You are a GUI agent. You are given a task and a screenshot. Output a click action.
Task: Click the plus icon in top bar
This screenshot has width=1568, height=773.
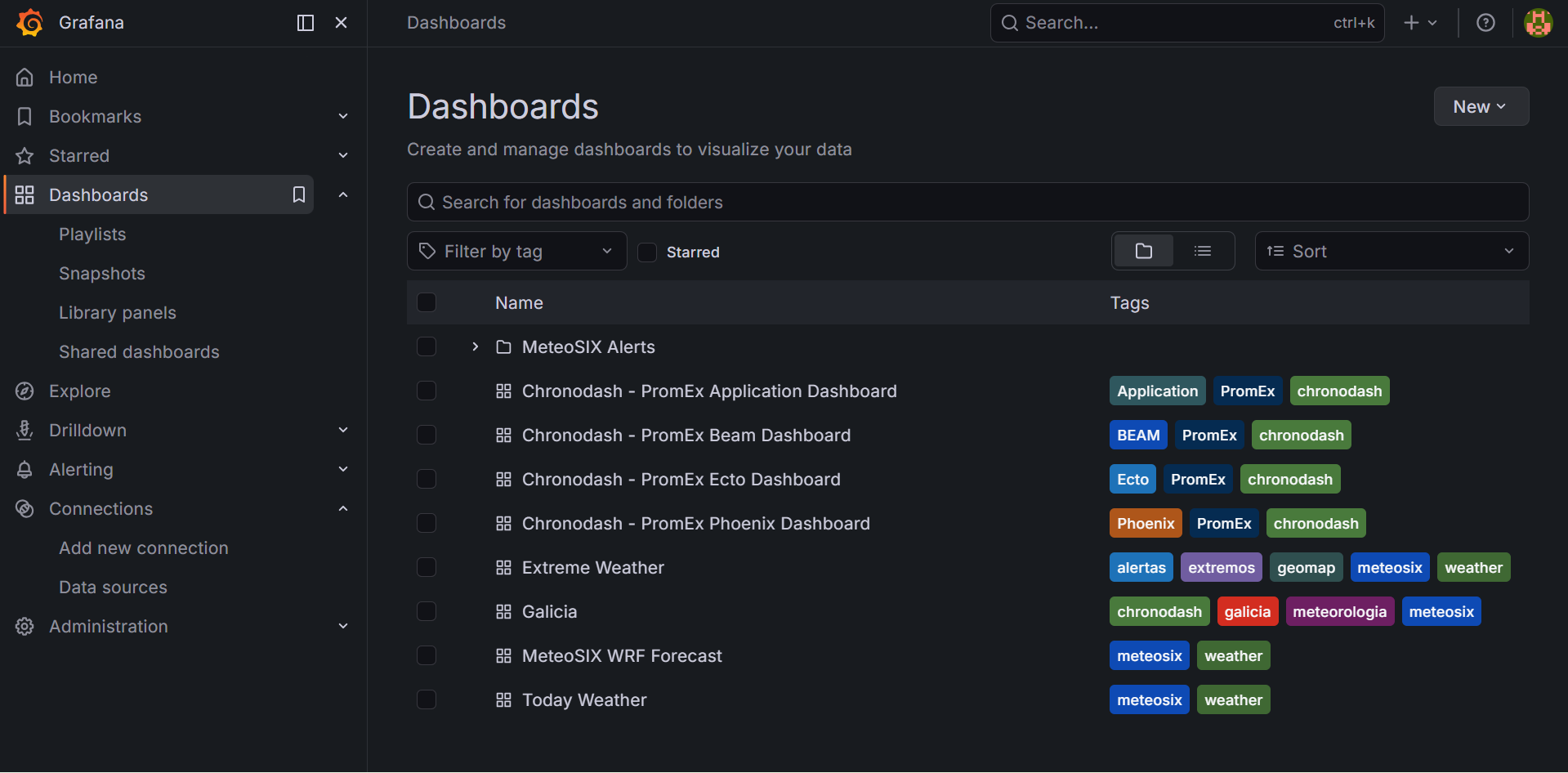(x=1411, y=23)
